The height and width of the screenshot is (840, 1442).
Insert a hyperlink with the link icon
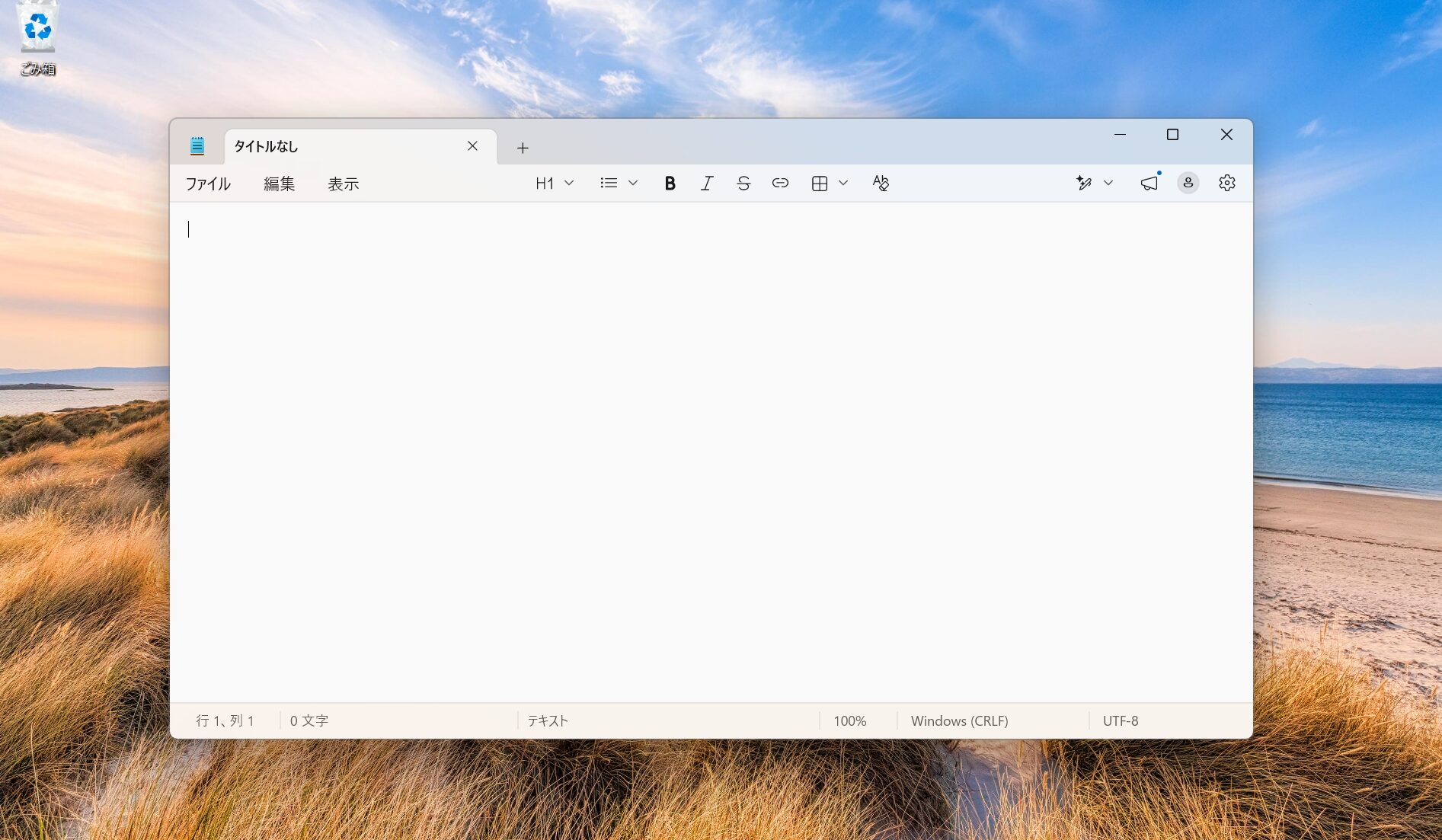pyautogui.click(x=780, y=183)
